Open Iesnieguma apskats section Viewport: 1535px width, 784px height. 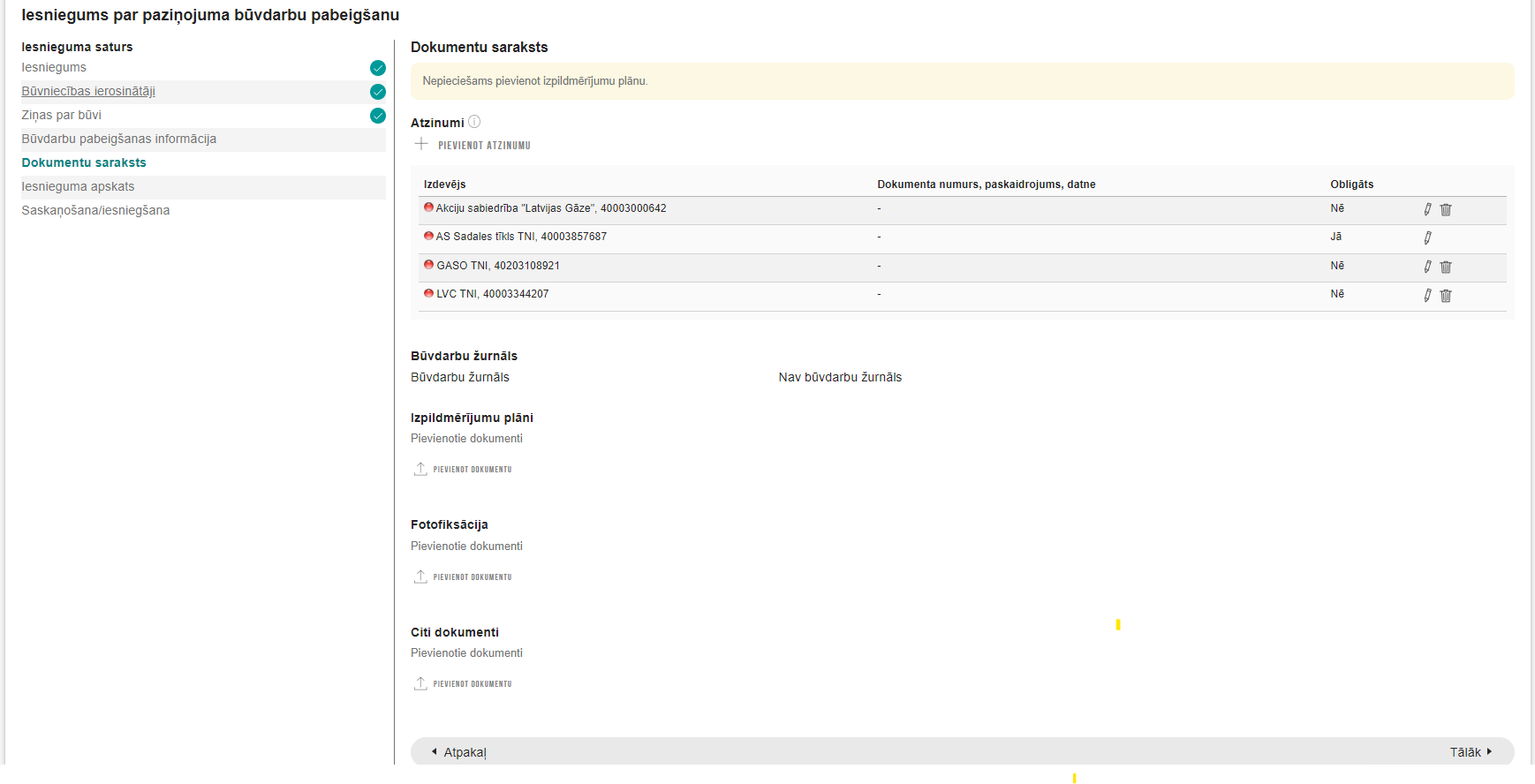[x=78, y=186]
